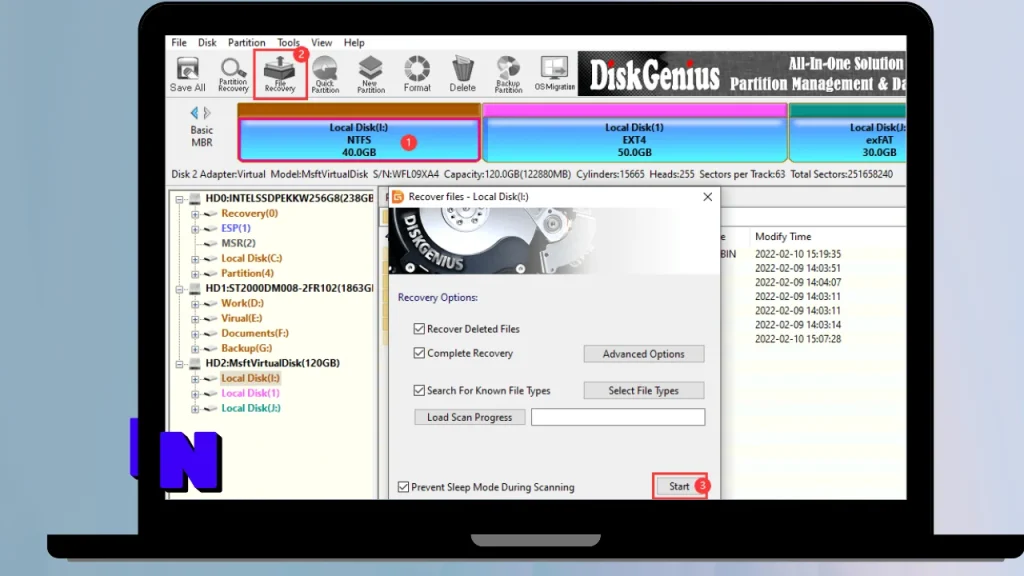Expand the Recovery(0) tree node
The width and height of the screenshot is (1024, 576).
coord(195,214)
